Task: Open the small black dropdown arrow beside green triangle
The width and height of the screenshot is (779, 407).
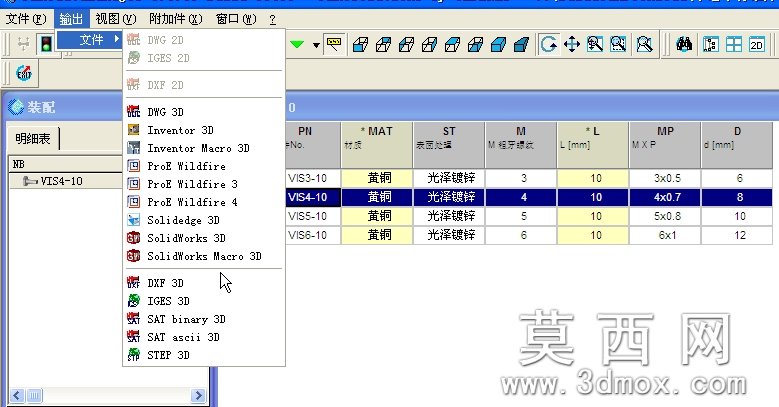Action: 316,45
